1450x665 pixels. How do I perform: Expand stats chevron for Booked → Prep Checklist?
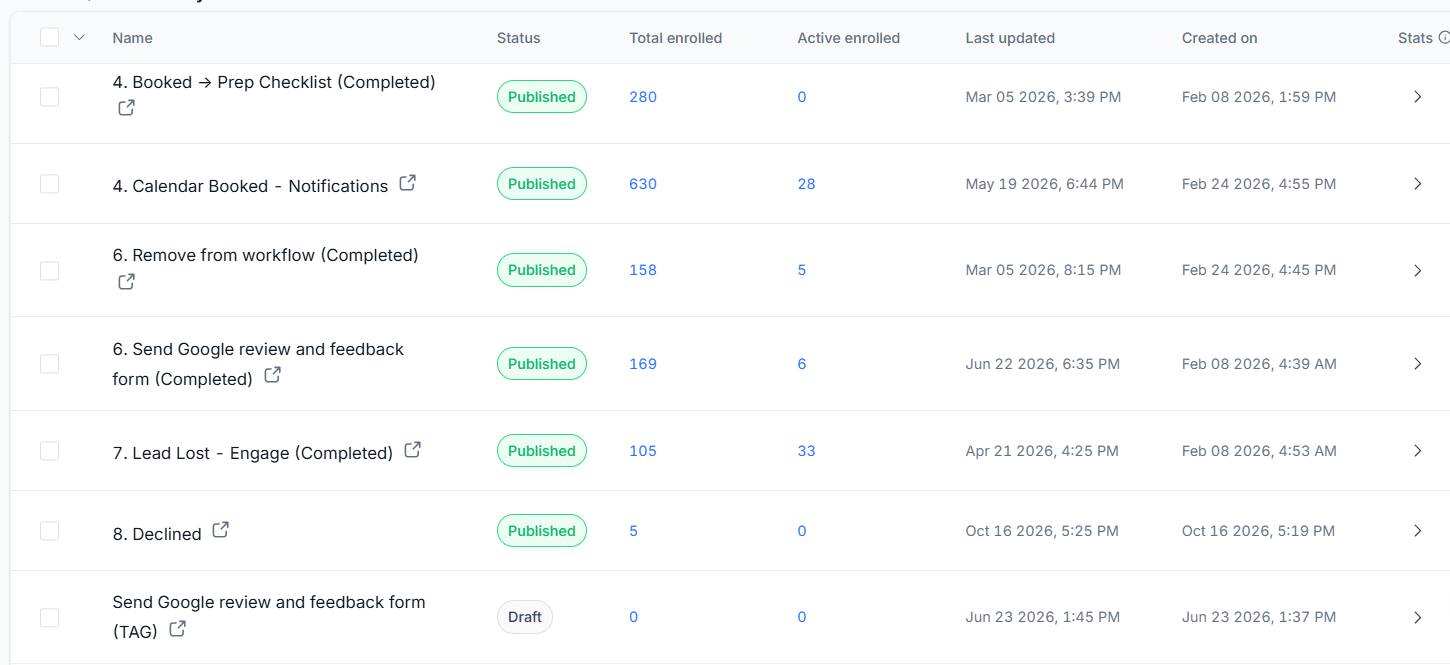tap(1417, 97)
